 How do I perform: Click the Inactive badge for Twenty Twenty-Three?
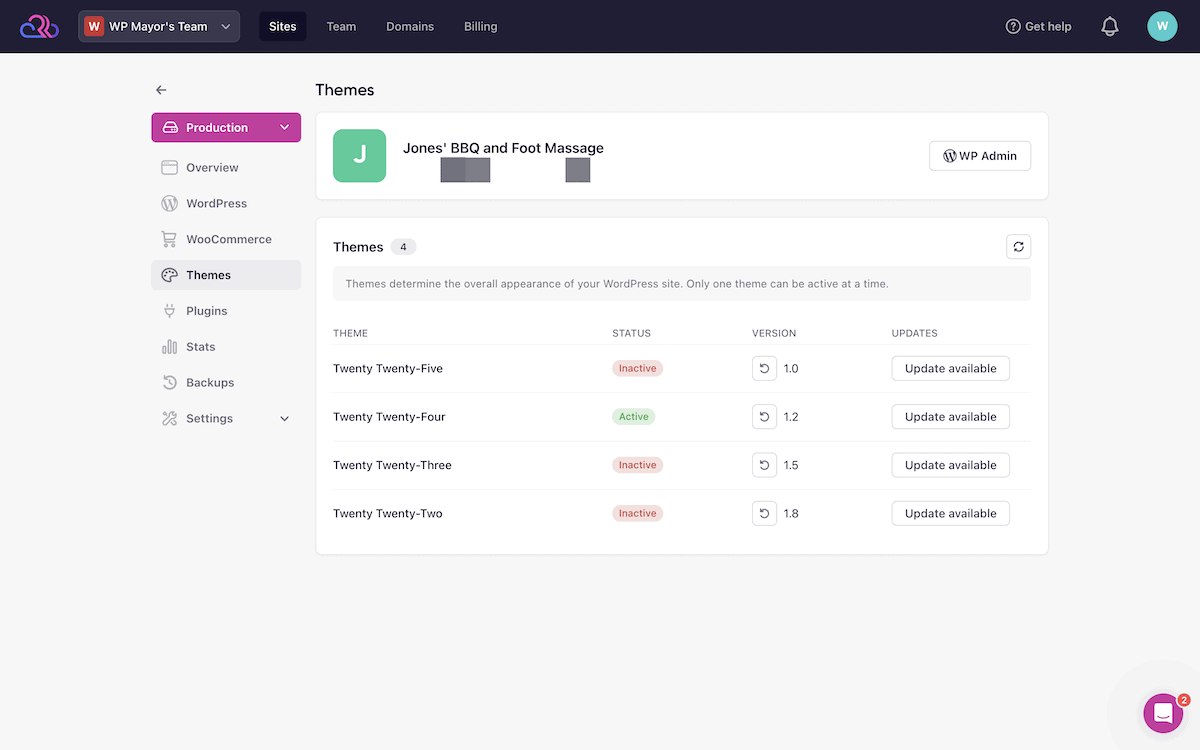638,465
